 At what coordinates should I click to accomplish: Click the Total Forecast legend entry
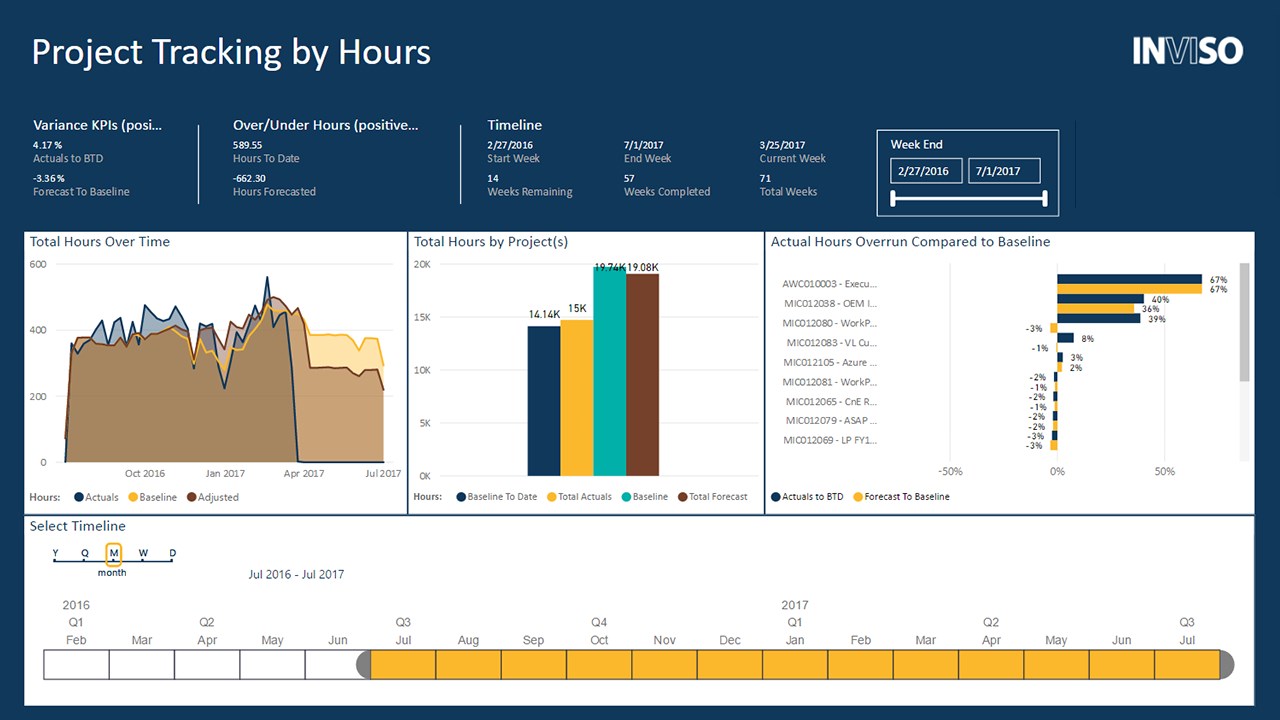[712, 497]
